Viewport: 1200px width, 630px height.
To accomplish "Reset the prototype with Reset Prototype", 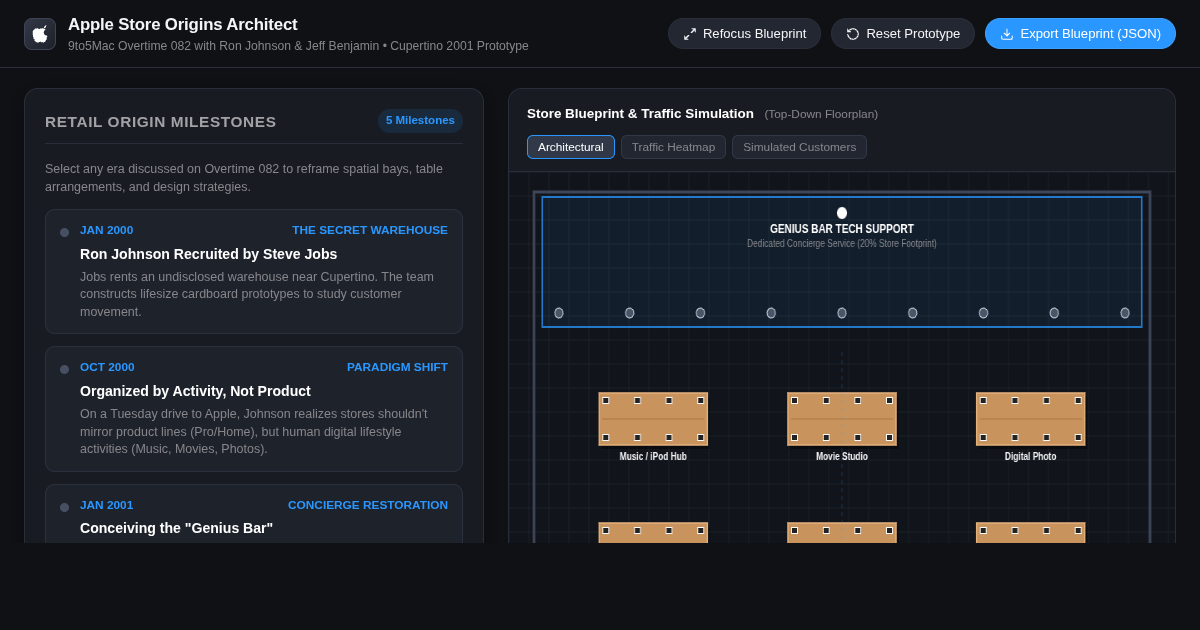I will (903, 33).
